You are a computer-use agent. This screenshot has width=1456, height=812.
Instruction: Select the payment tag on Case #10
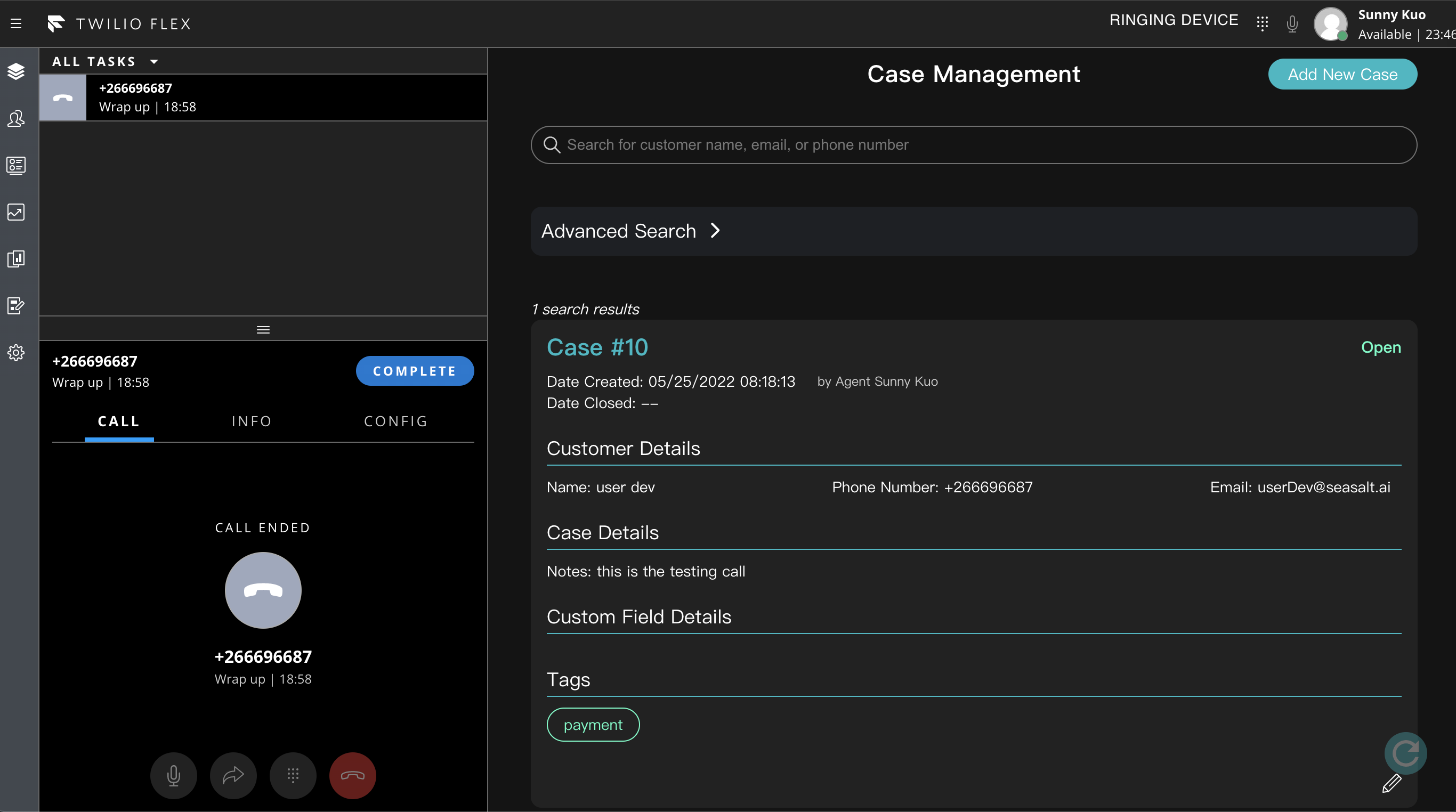pos(593,725)
